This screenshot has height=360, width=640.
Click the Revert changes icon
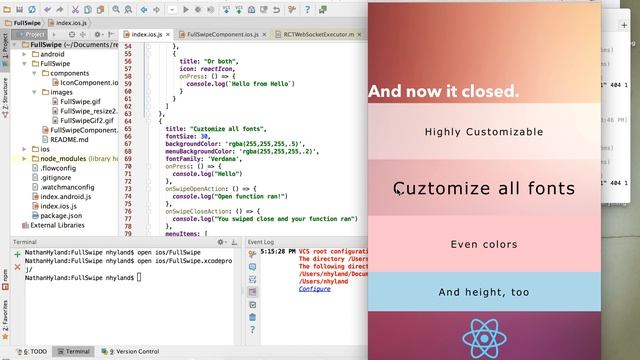[276, 9]
